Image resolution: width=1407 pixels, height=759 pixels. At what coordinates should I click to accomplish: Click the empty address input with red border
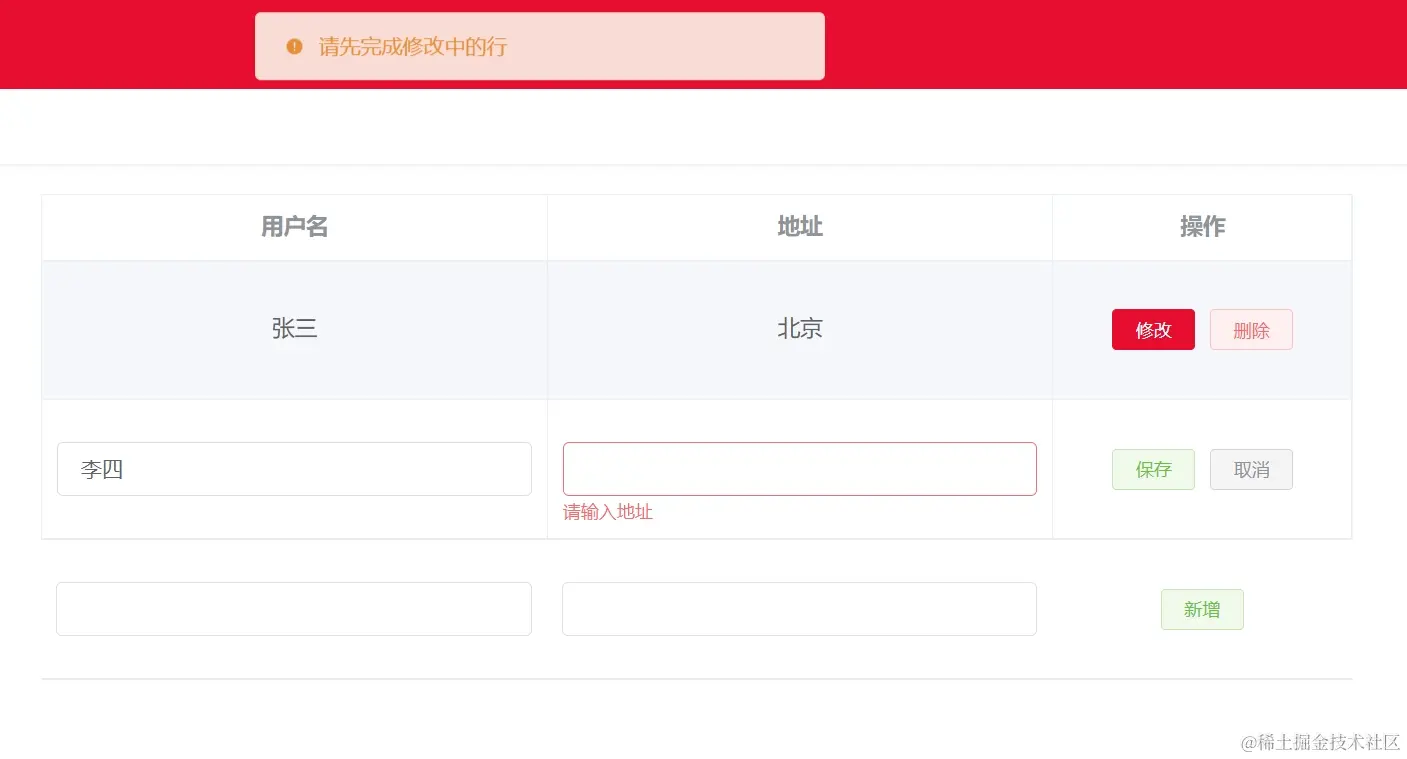point(800,469)
